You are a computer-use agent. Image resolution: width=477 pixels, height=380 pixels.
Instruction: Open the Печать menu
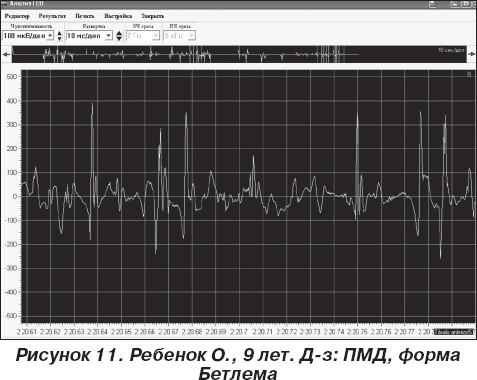pyautogui.click(x=85, y=16)
